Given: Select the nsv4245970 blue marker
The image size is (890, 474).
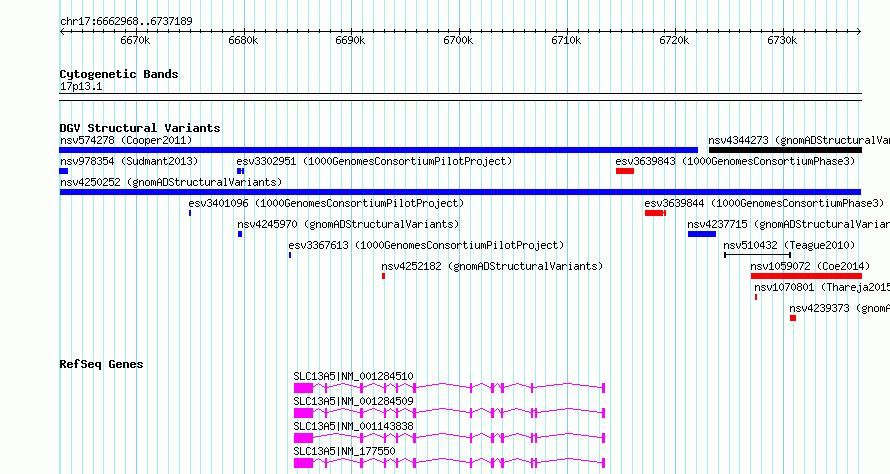Looking at the screenshot, I should point(240,234).
